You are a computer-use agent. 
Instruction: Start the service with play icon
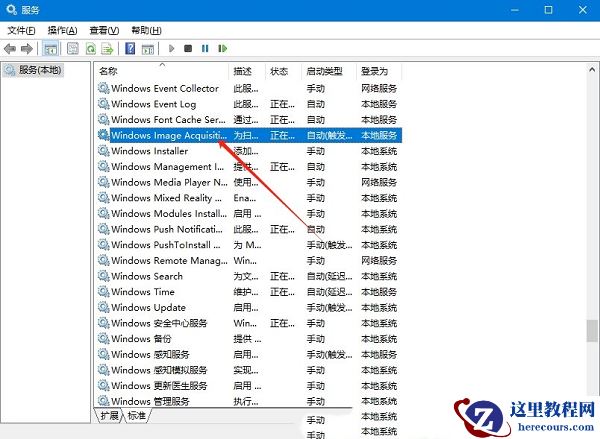click(171, 49)
